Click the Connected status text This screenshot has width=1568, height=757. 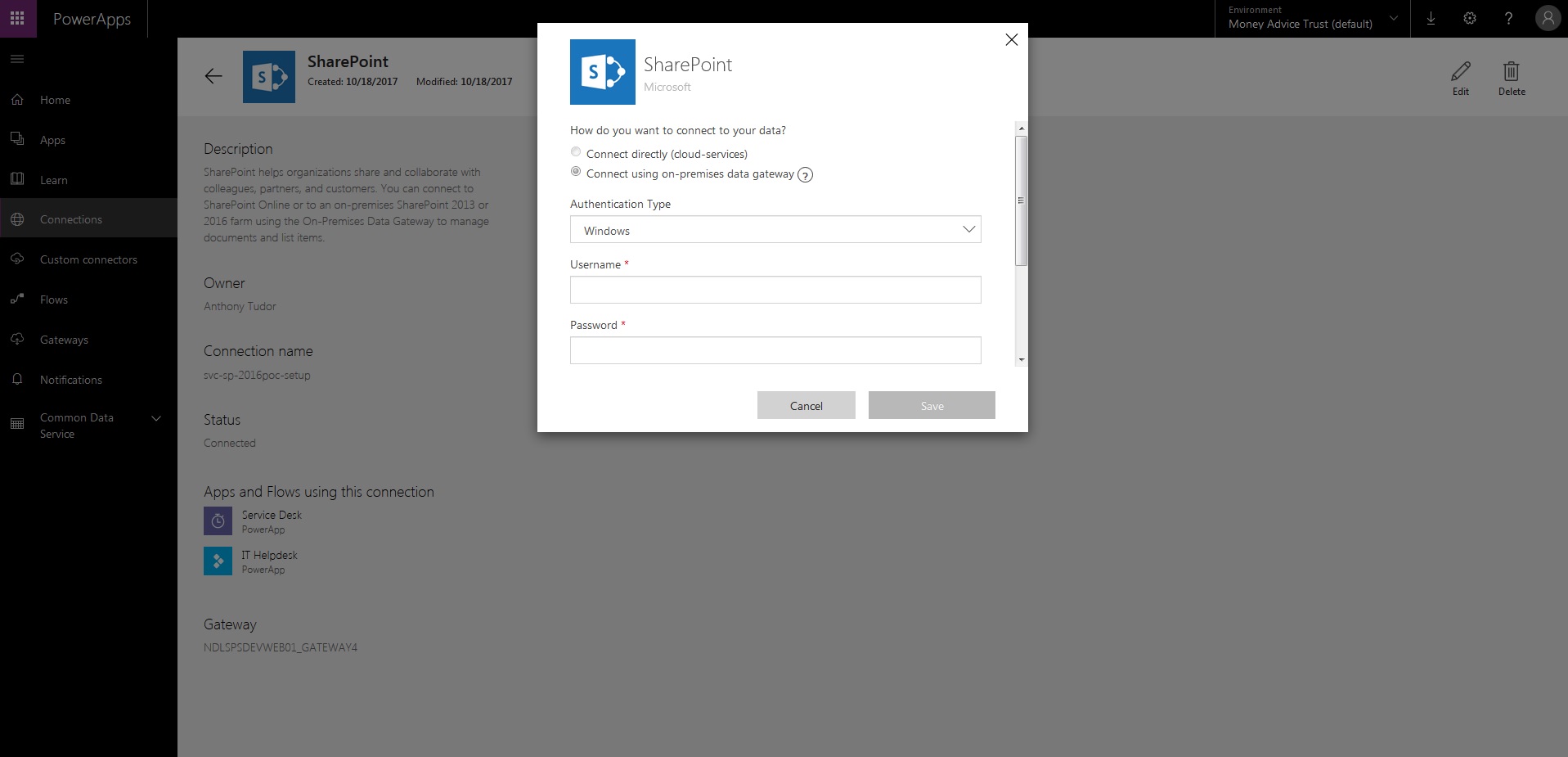click(x=230, y=443)
